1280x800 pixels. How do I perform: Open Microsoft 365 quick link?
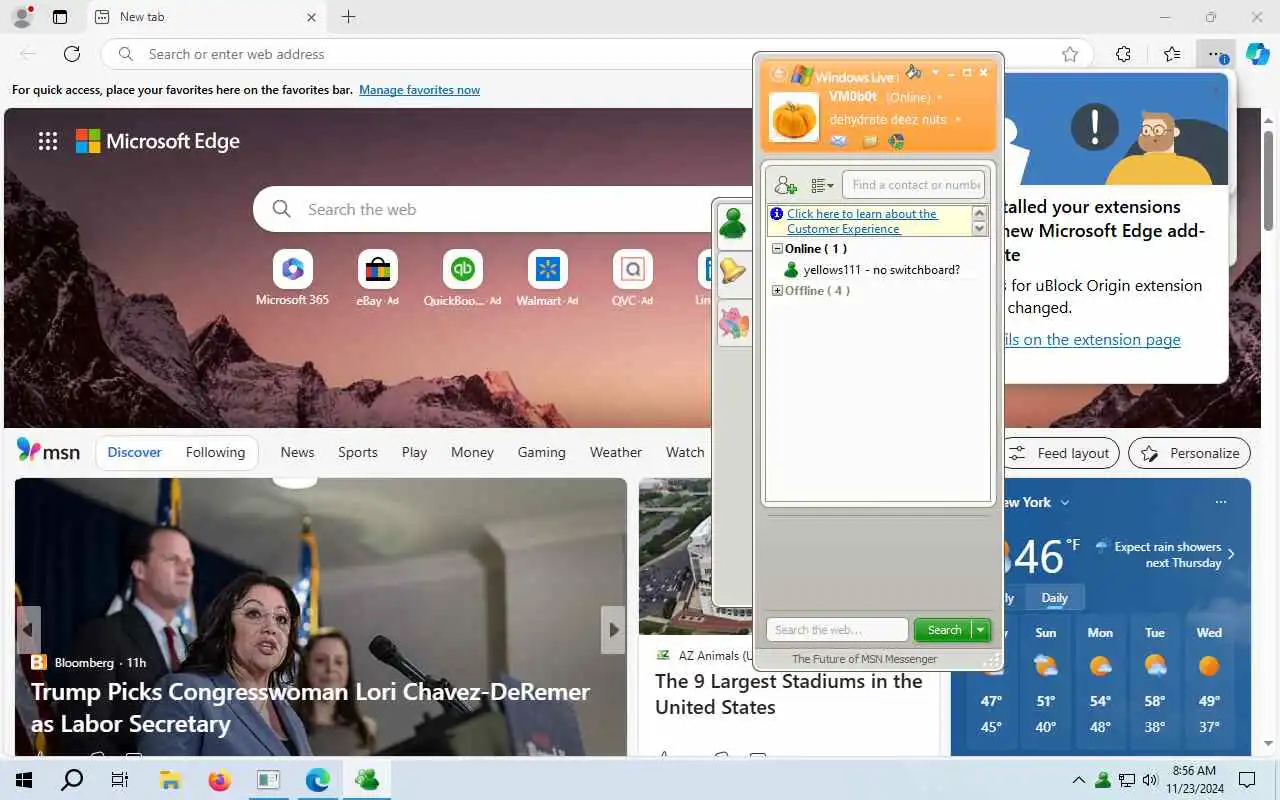click(292, 278)
